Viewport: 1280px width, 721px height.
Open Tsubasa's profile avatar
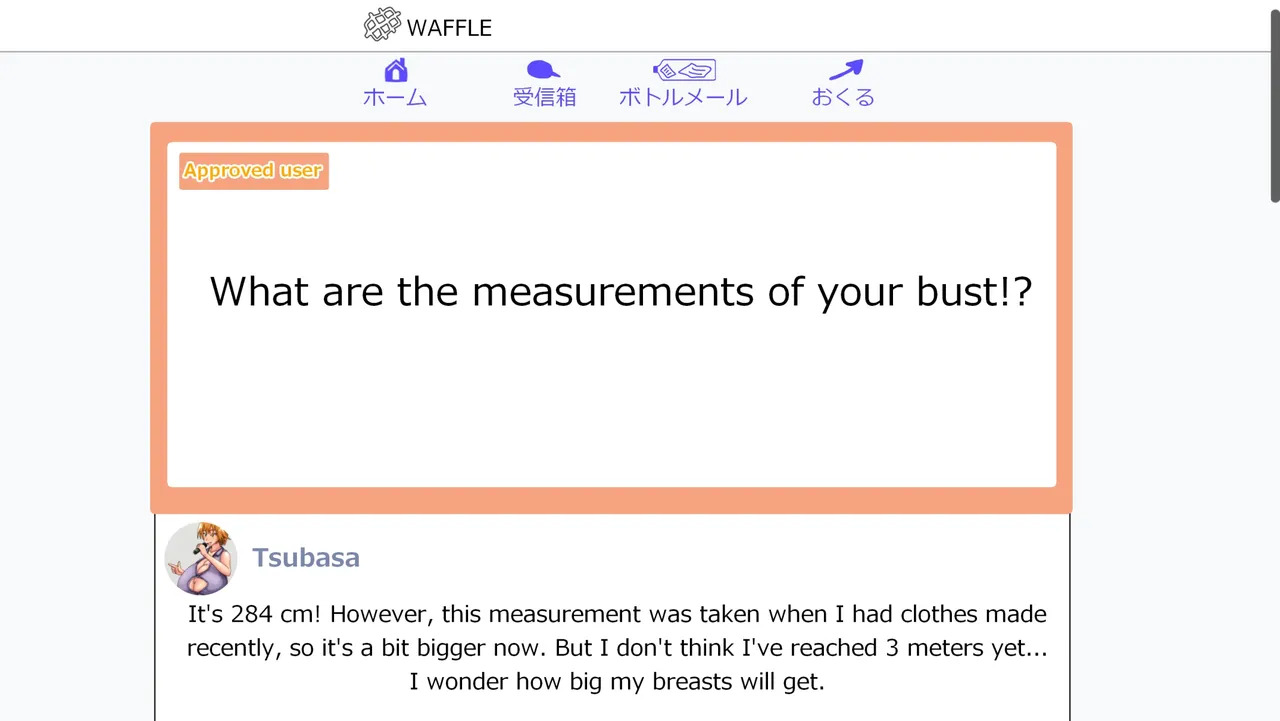(201, 558)
